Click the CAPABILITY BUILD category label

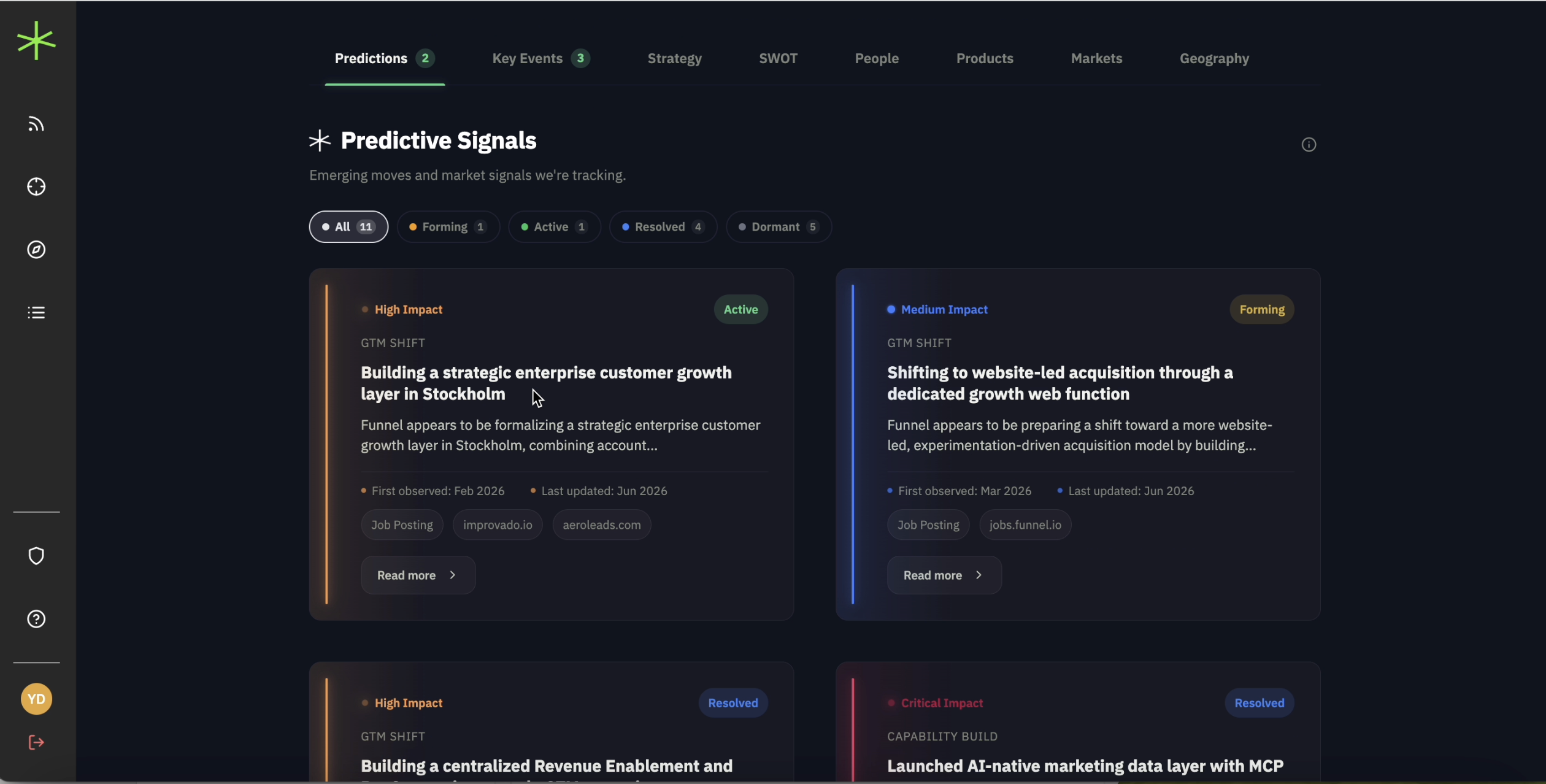pos(942,737)
